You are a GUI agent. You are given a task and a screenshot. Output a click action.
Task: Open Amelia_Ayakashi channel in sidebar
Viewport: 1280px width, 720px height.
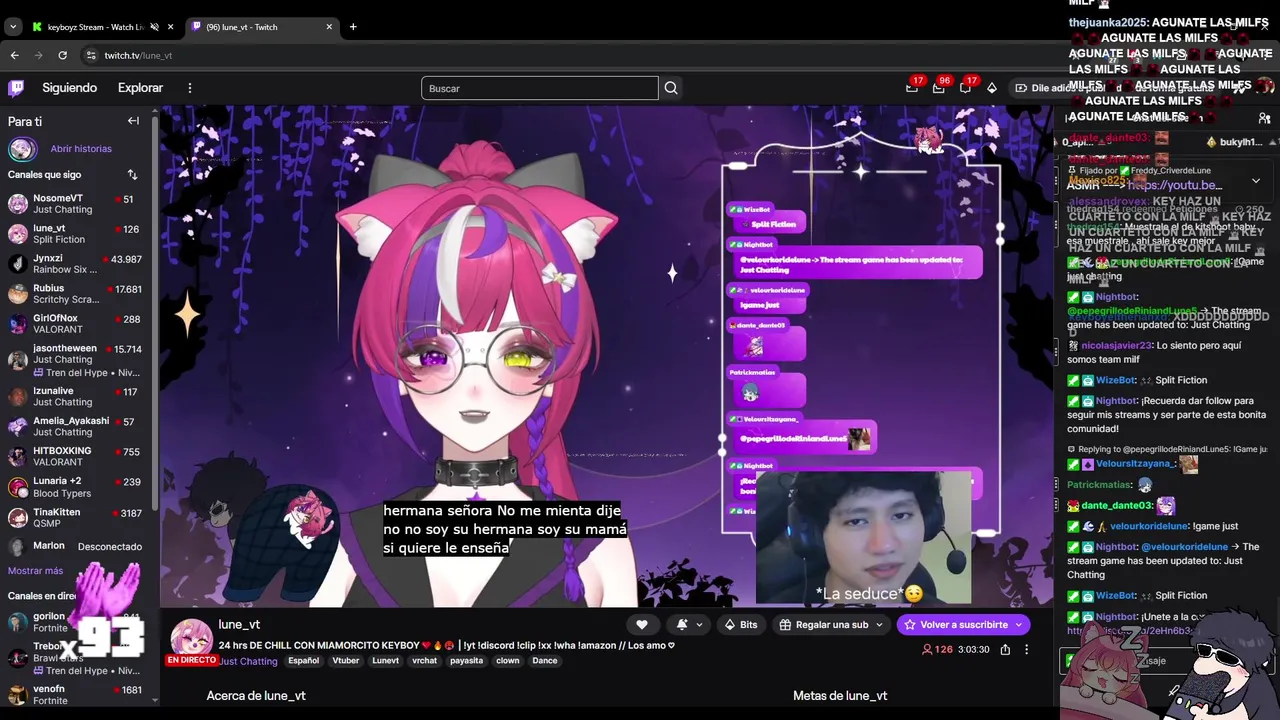coord(75,426)
